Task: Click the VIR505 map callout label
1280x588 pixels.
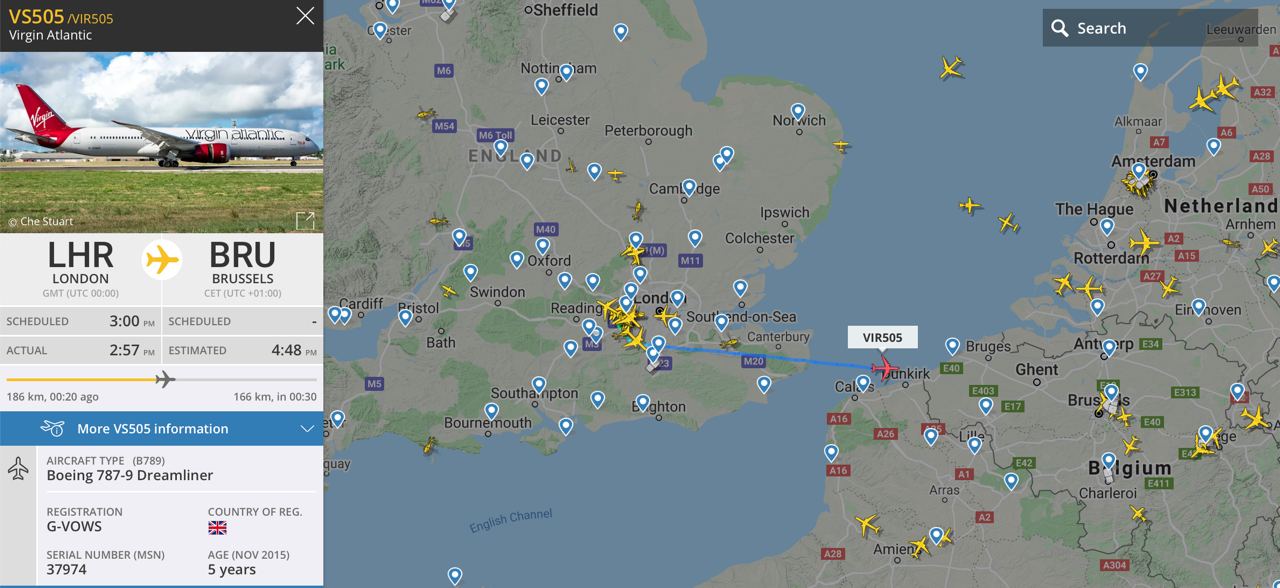Action: (x=883, y=337)
